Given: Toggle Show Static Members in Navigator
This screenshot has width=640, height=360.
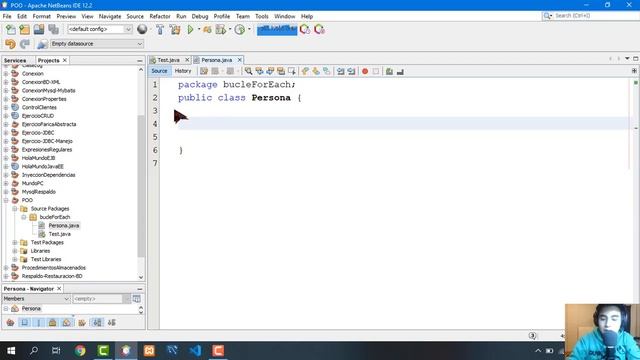Looking at the screenshot, I should point(38,322).
